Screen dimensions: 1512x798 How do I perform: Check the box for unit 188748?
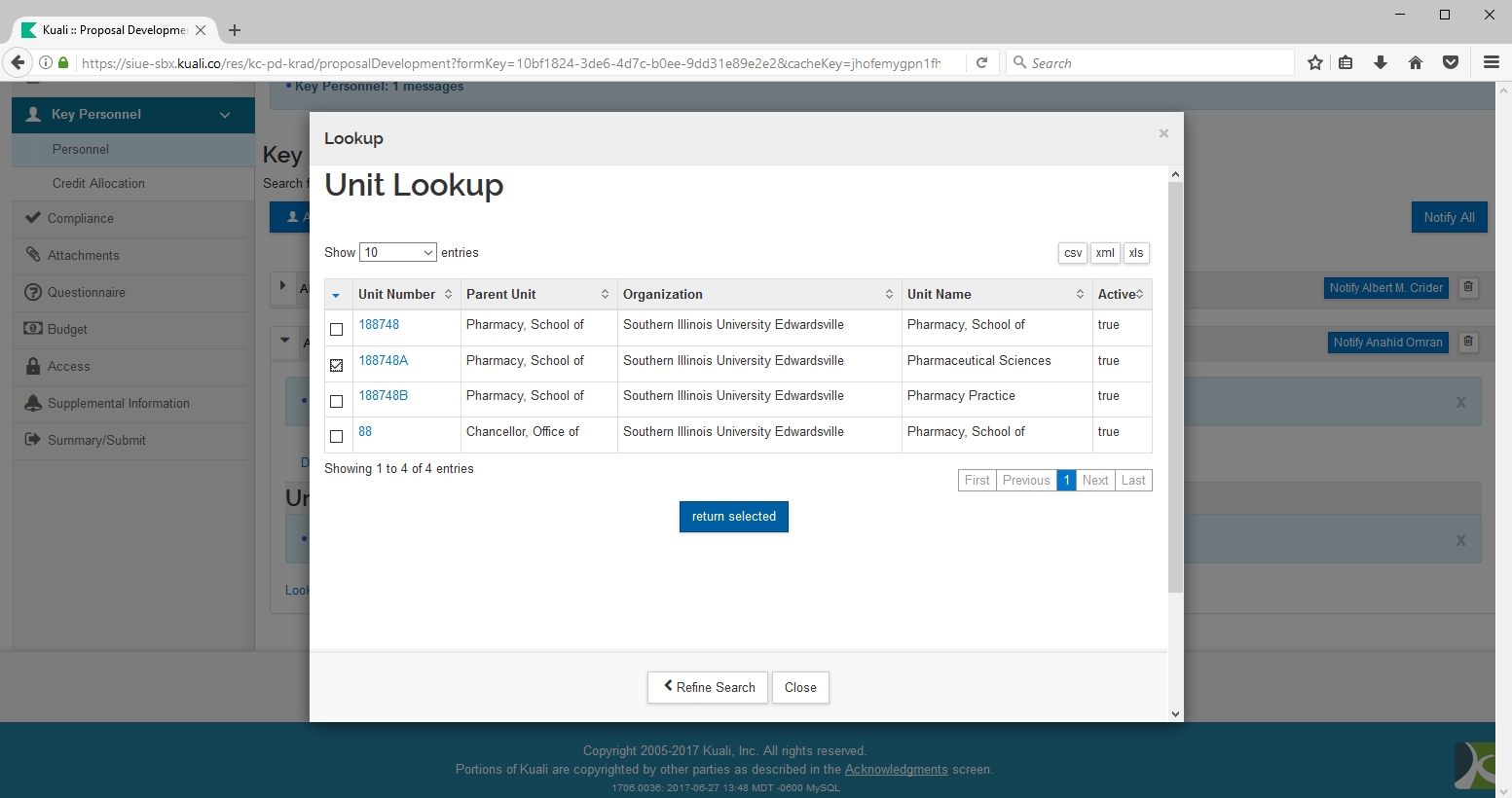[337, 330]
